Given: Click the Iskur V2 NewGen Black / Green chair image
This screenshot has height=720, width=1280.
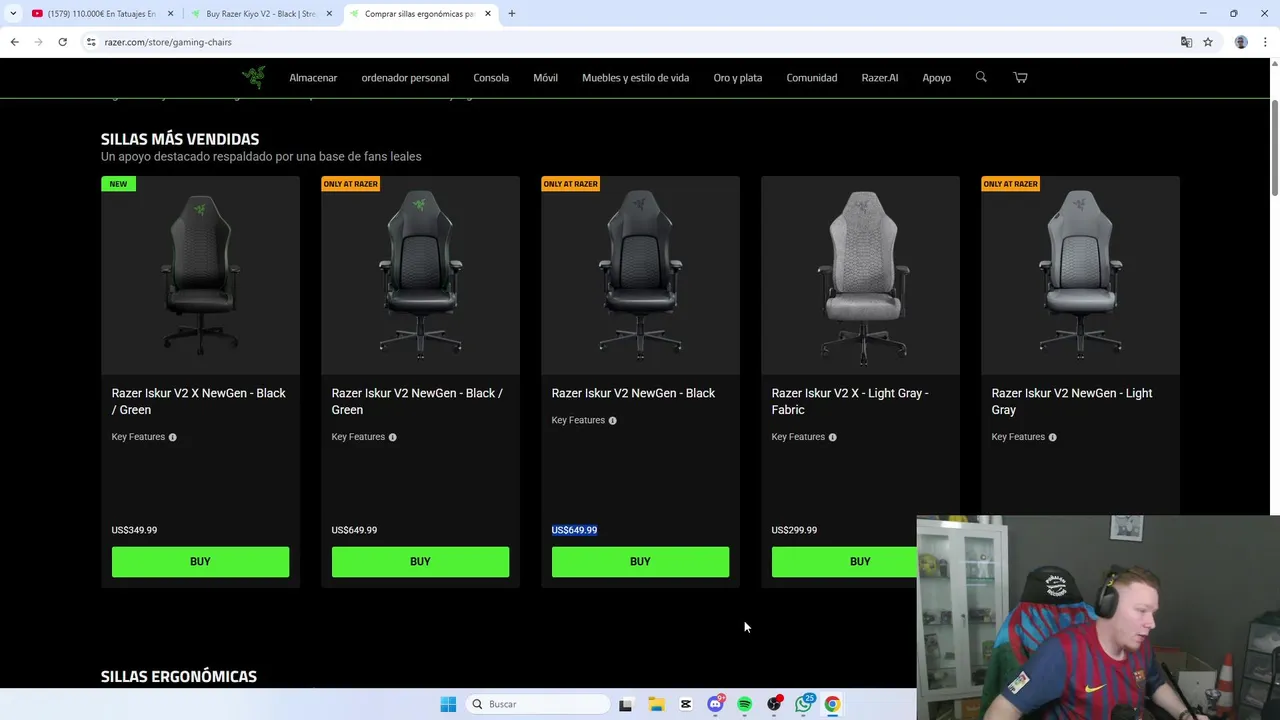Looking at the screenshot, I should [x=420, y=275].
